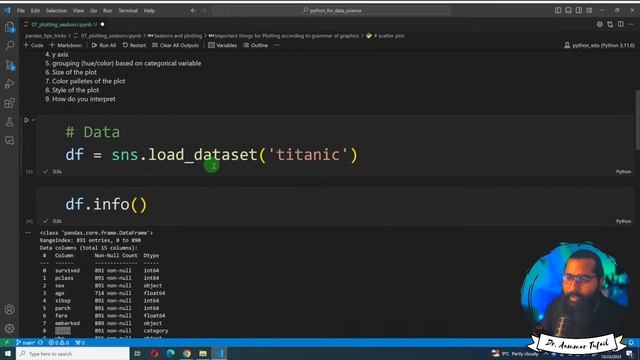Click the editor vertical scrollbar
The height and width of the screenshot is (360, 640).
coord(637,120)
